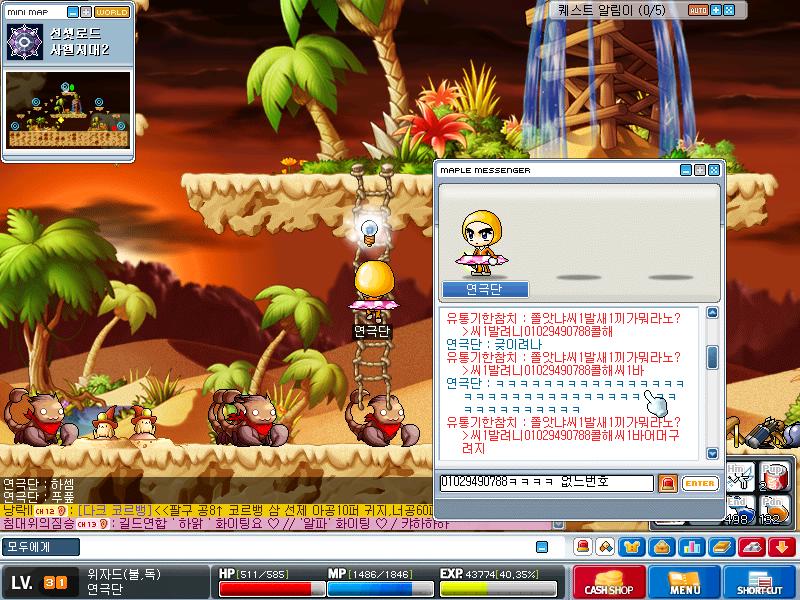Click the ENTER button in Maple Messenger
800x600 pixels.
[699, 483]
